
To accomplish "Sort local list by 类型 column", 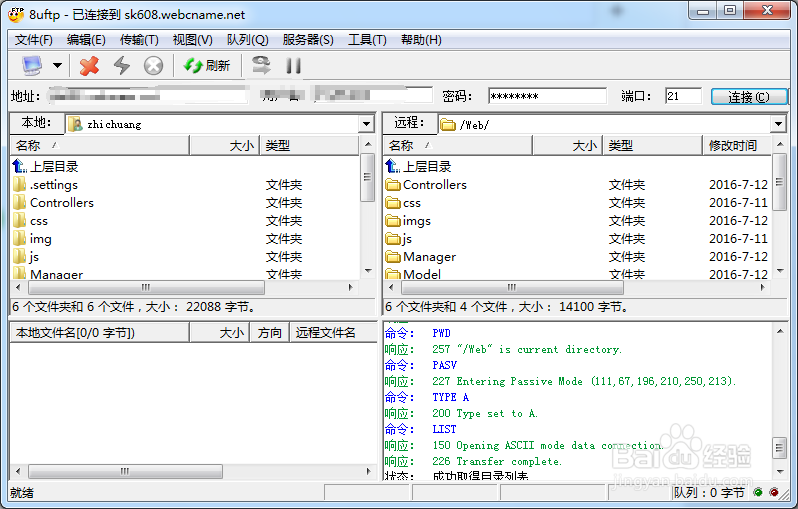I will [x=309, y=146].
